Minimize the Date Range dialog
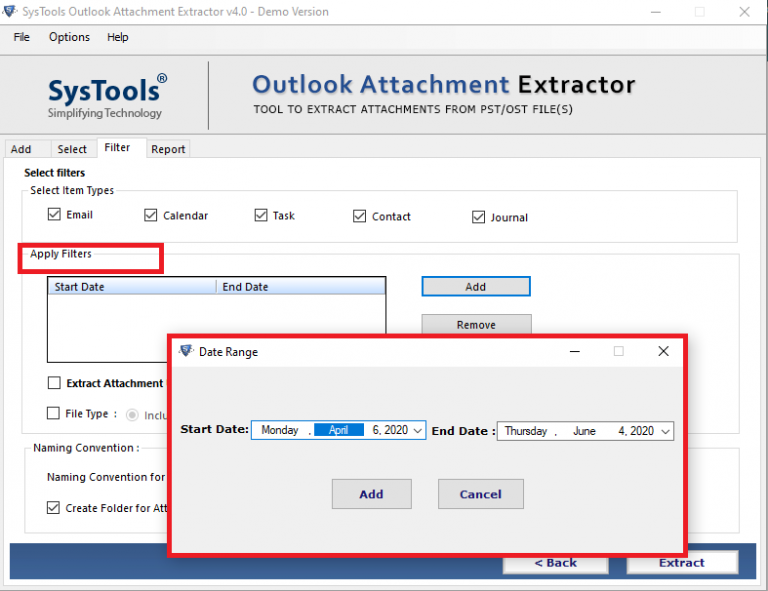The height and width of the screenshot is (591, 768). (574, 352)
